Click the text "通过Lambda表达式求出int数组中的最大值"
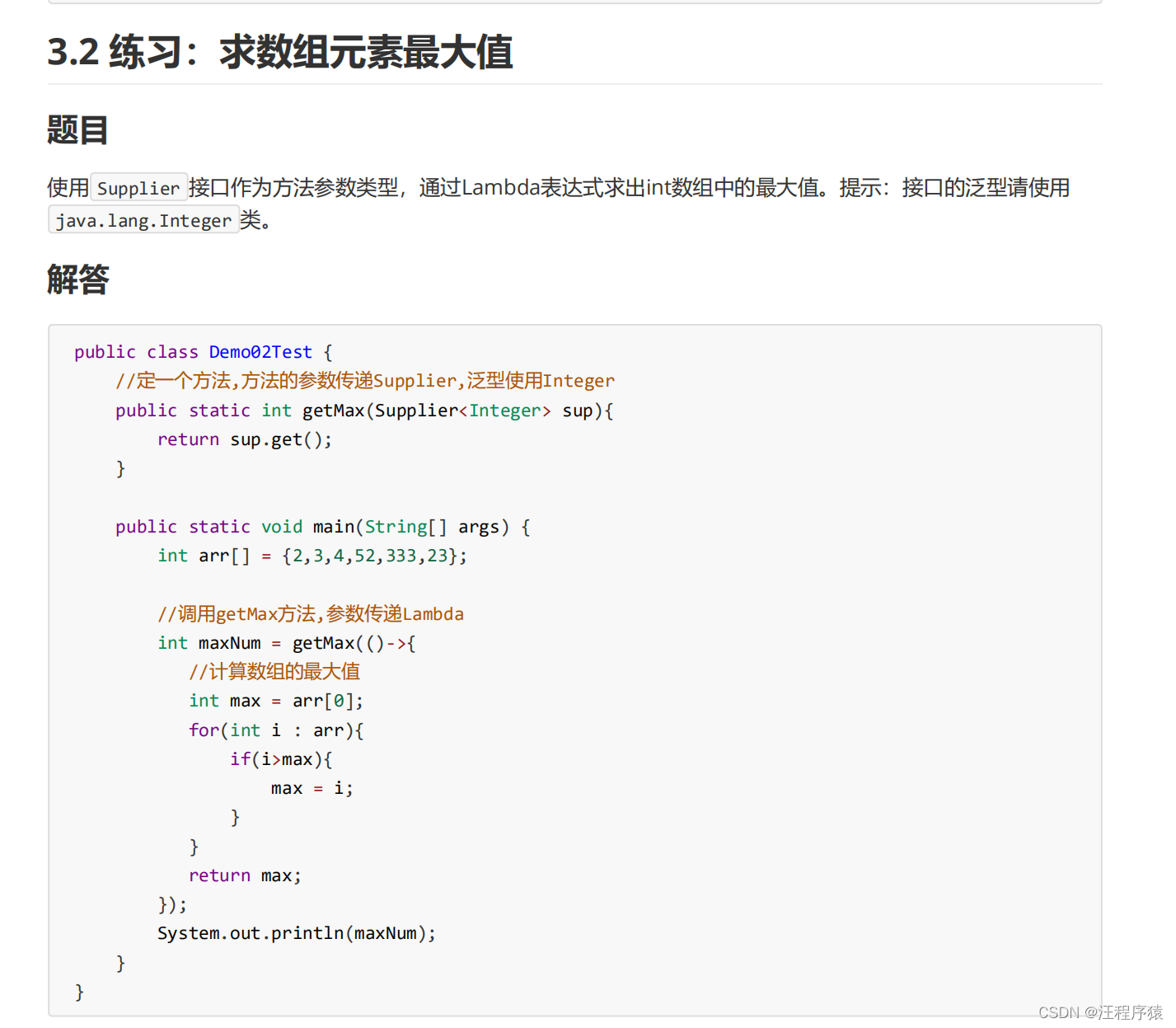Viewport: 1176px width, 1028px height. (619, 188)
